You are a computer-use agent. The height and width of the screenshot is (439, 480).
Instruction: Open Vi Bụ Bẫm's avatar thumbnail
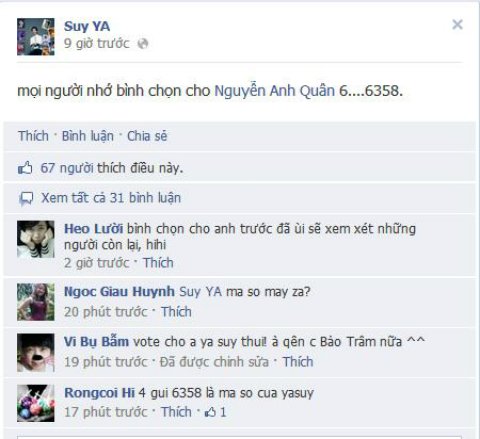(x=36, y=353)
